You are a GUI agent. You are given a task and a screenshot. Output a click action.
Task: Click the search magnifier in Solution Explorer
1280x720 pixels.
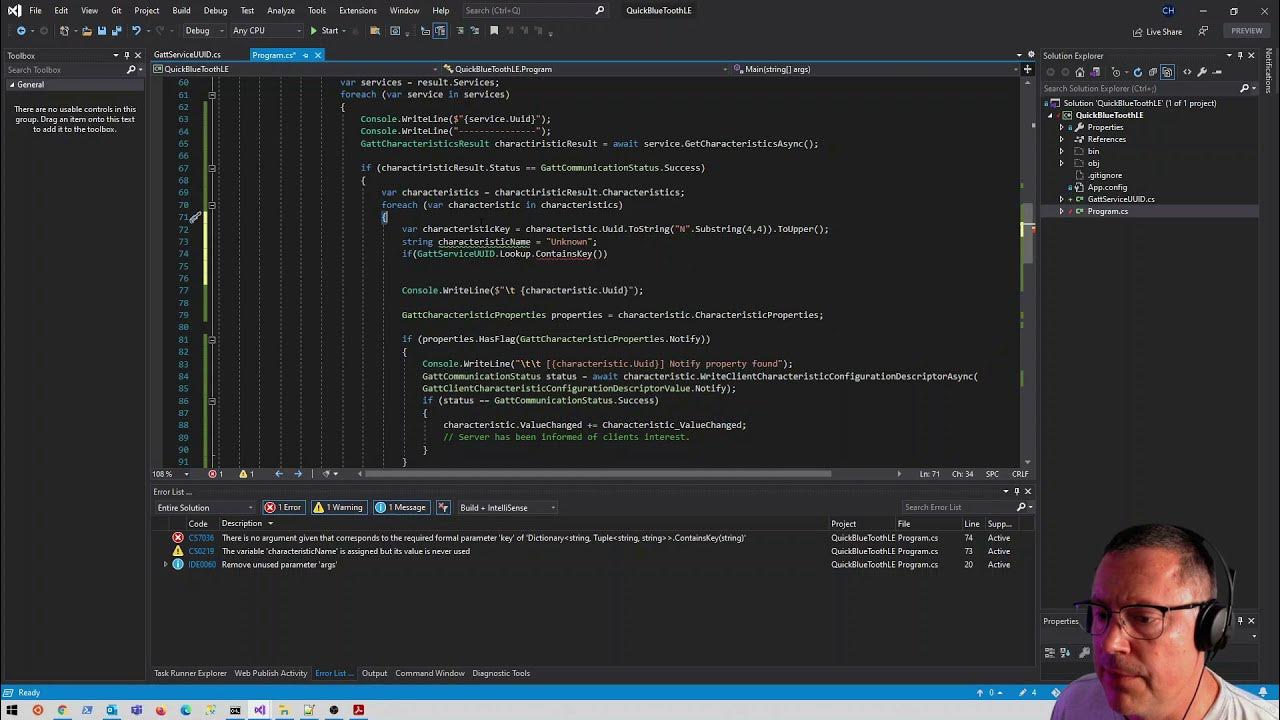1244,88
